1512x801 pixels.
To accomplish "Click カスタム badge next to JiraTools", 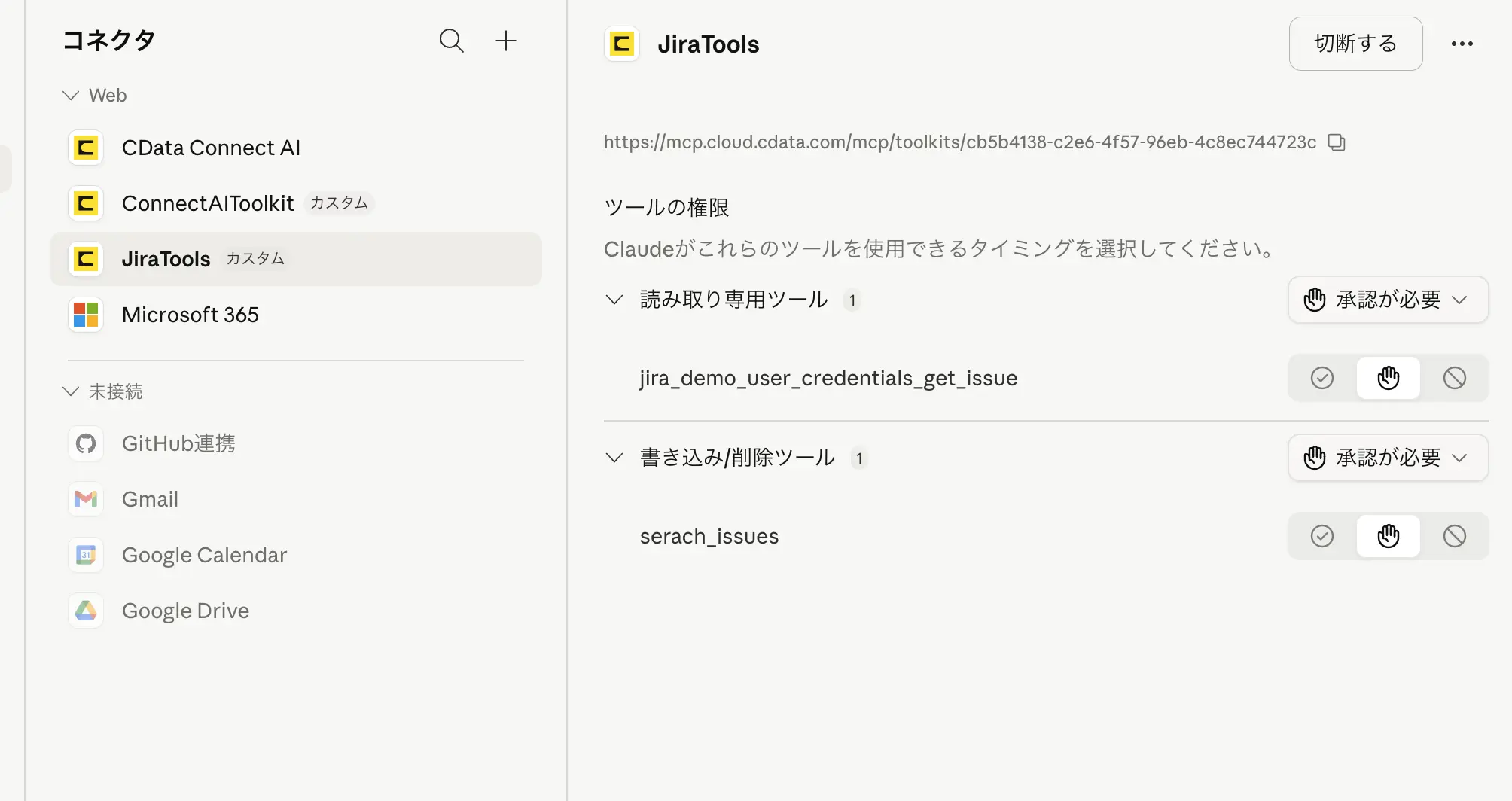I will coord(255,259).
